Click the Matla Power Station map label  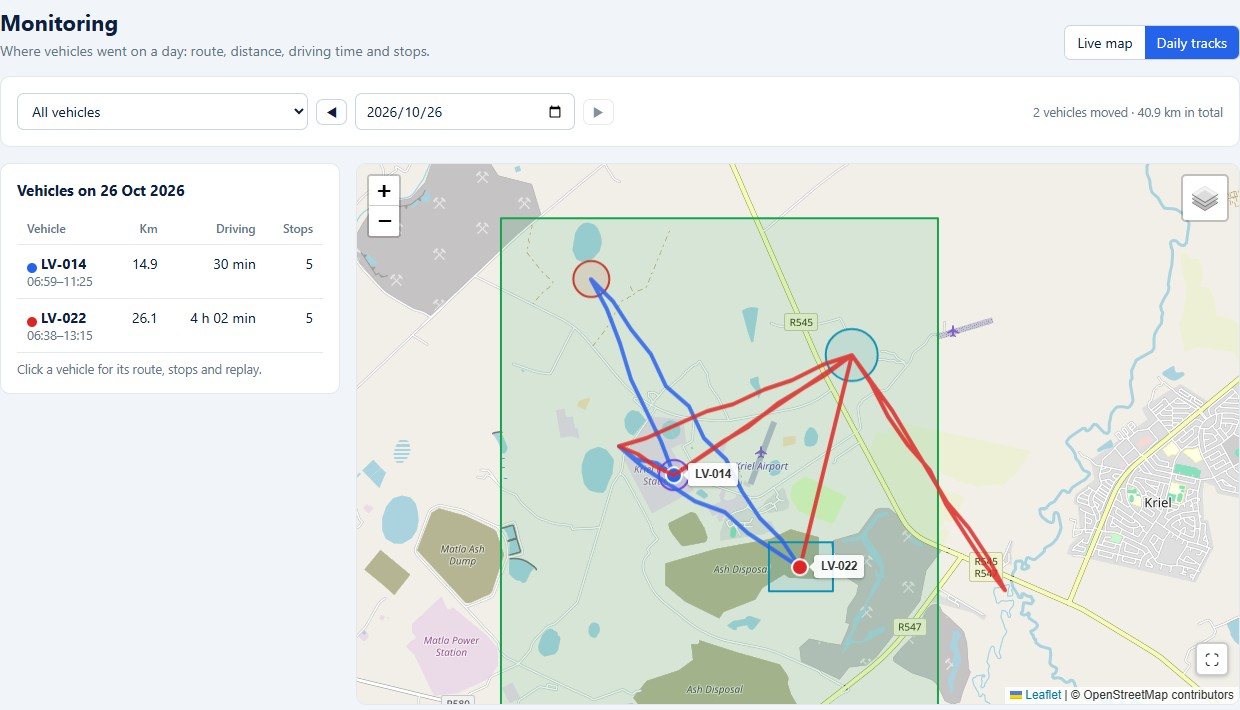451,646
